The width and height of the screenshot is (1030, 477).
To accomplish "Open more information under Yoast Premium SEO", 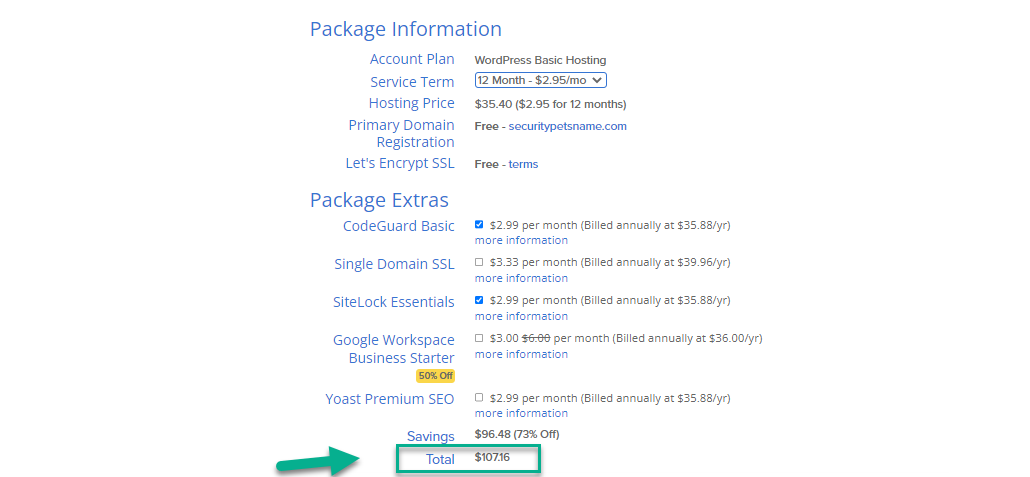I will point(521,413).
